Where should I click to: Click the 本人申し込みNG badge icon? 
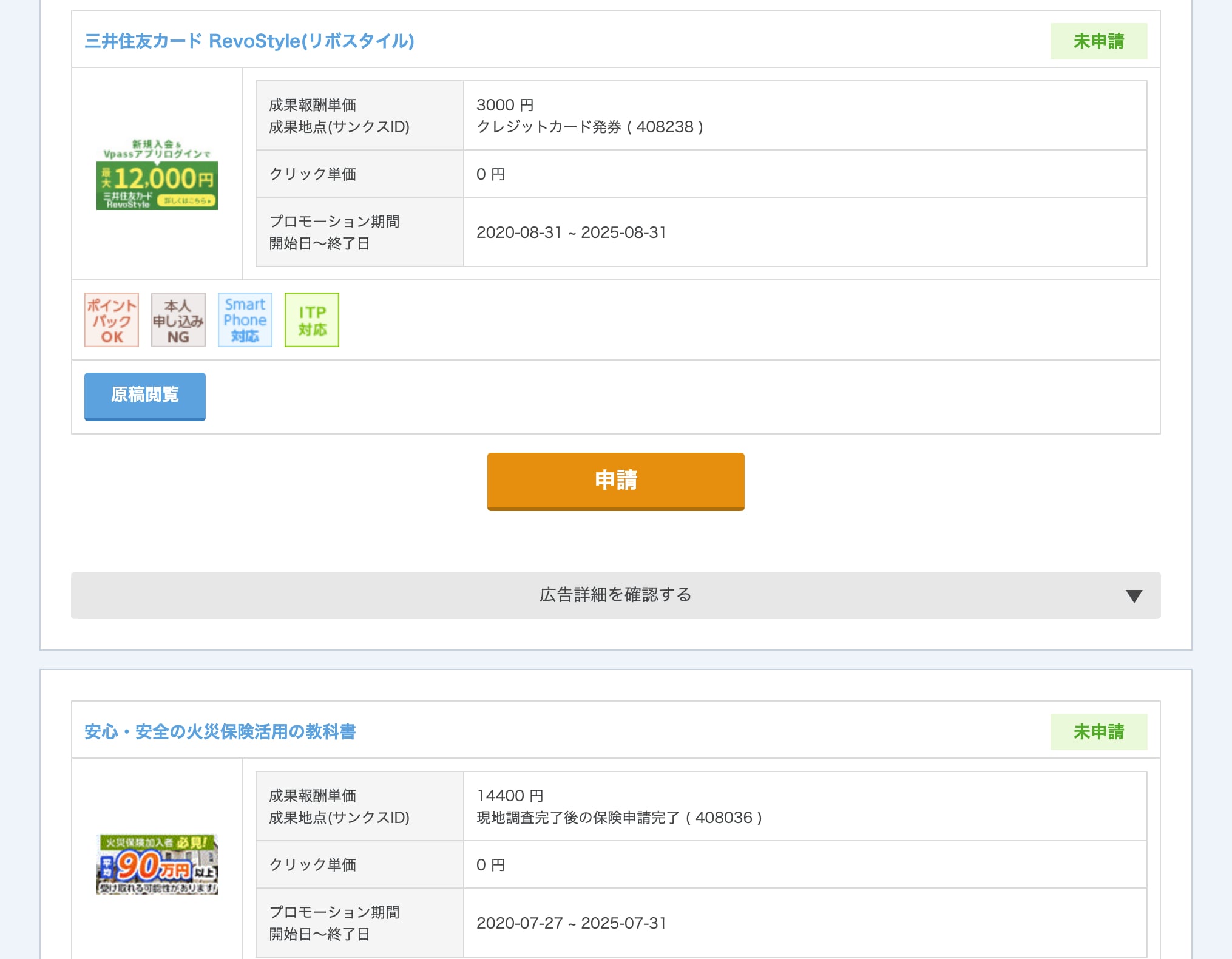click(x=178, y=320)
